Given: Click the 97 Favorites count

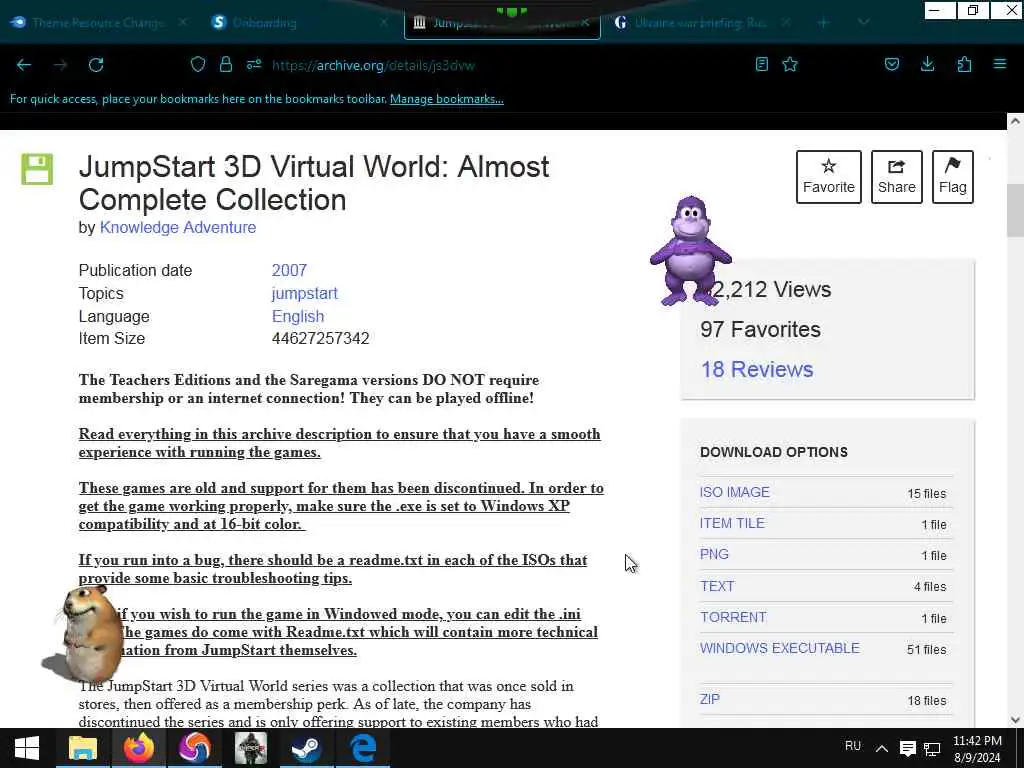Looking at the screenshot, I should pyautogui.click(x=760, y=329).
